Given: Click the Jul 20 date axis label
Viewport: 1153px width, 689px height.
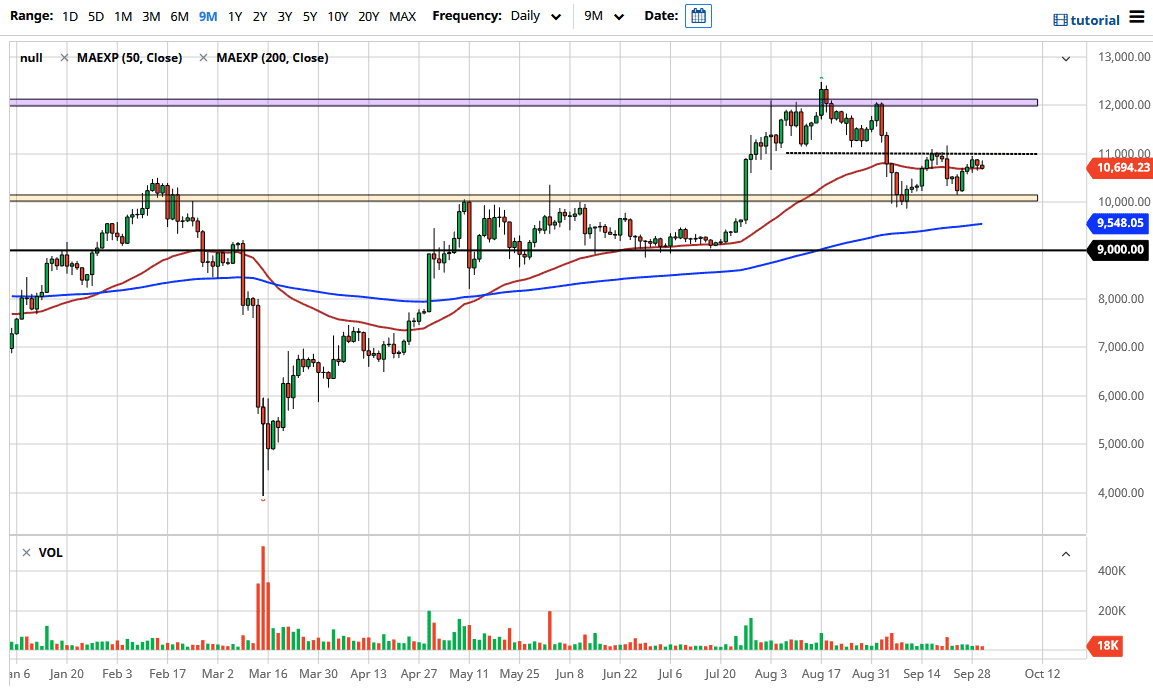Looking at the screenshot, I should pyautogui.click(x=720, y=674).
